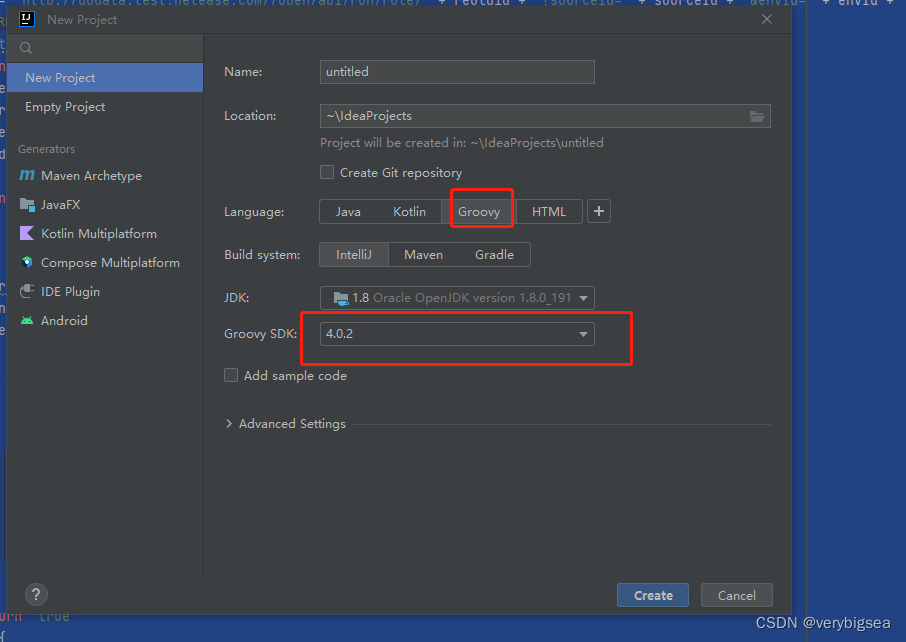Open the JDK version dropdown

tap(457, 298)
